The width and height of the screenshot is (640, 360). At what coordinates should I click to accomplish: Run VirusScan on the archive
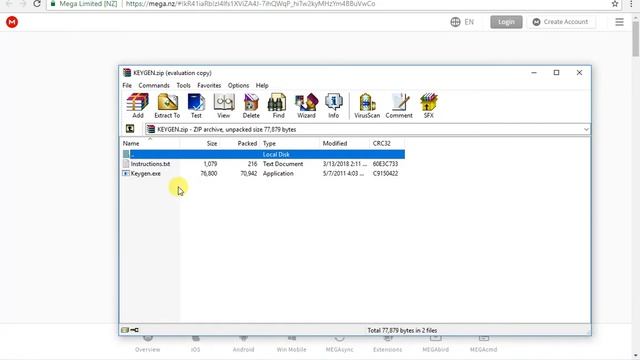pyautogui.click(x=367, y=106)
